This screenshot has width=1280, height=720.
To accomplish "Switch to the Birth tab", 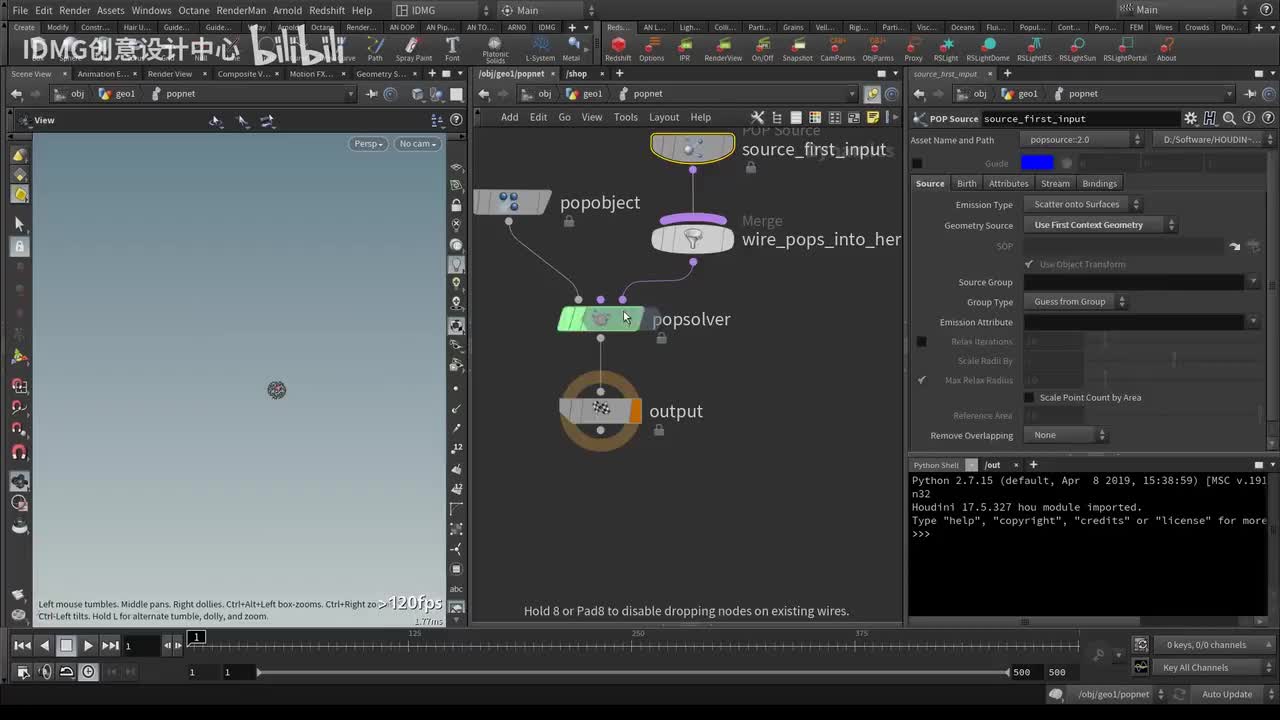I will pyautogui.click(x=966, y=183).
